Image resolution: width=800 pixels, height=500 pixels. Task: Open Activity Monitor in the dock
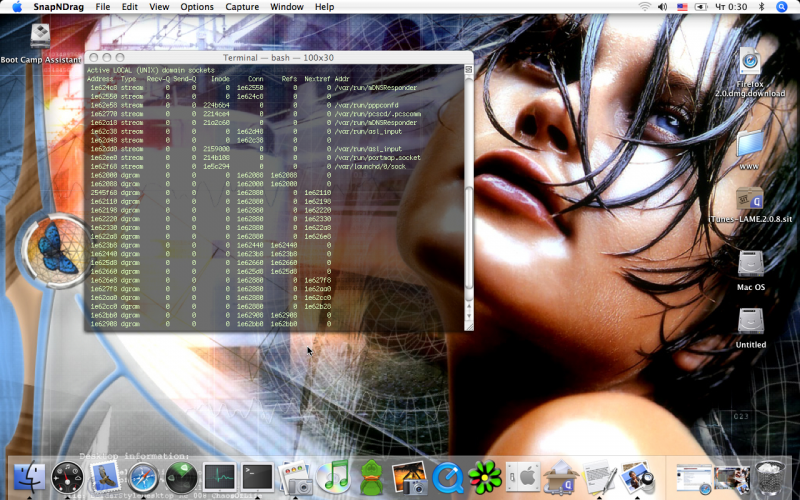pos(219,478)
